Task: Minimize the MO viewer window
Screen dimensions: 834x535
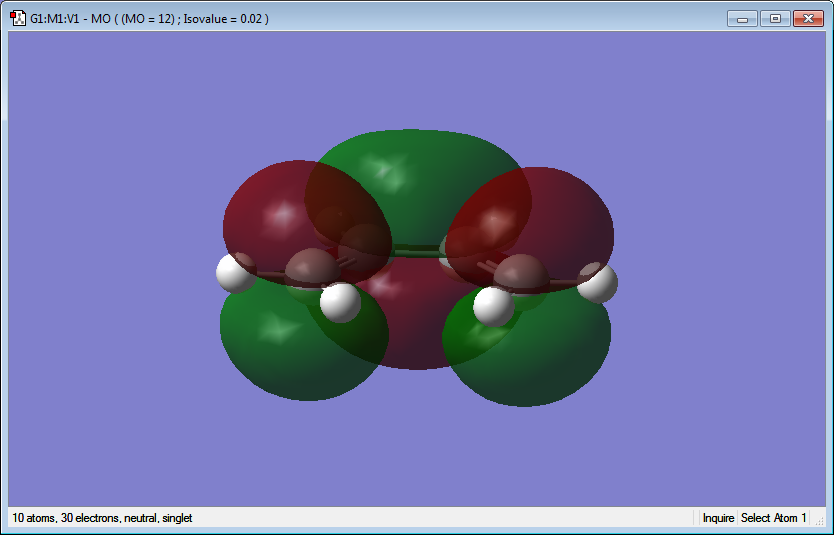Action: (743, 19)
